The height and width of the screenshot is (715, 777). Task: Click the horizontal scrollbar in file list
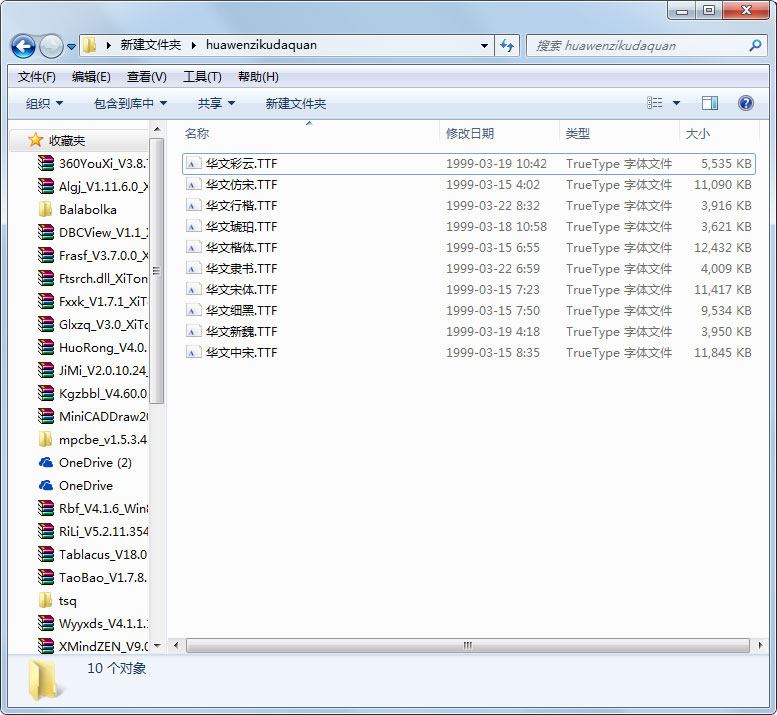click(466, 645)
